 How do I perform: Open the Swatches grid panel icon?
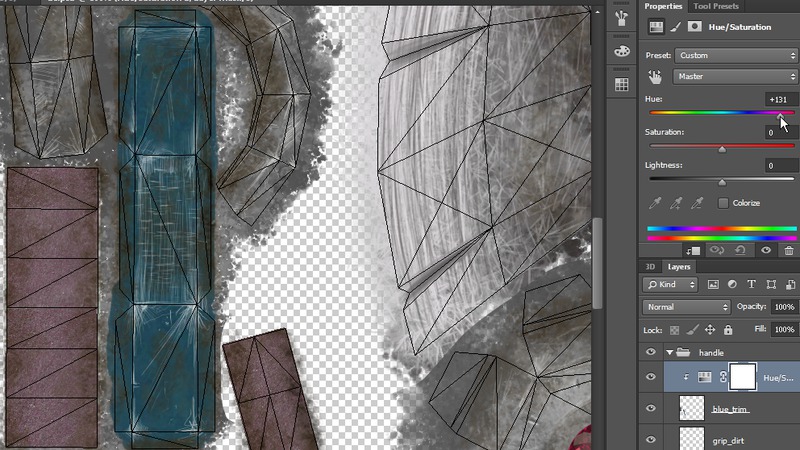pos(621,84)
